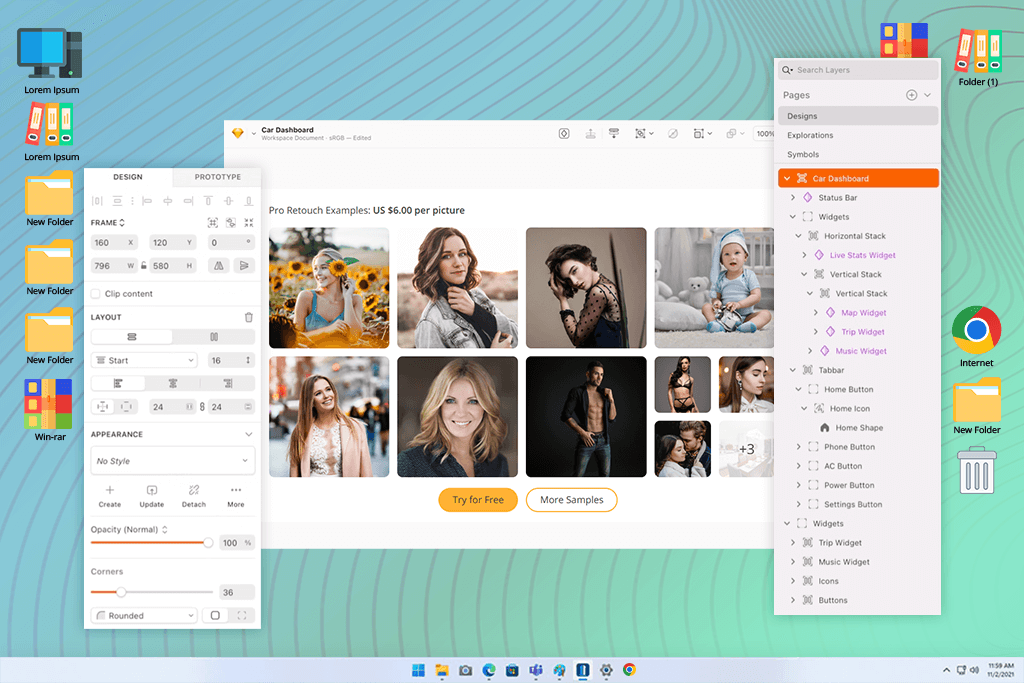Open the Rounded corners dropdown
The width and height of the screenshot is (1024, 683).
coord(144,616)
